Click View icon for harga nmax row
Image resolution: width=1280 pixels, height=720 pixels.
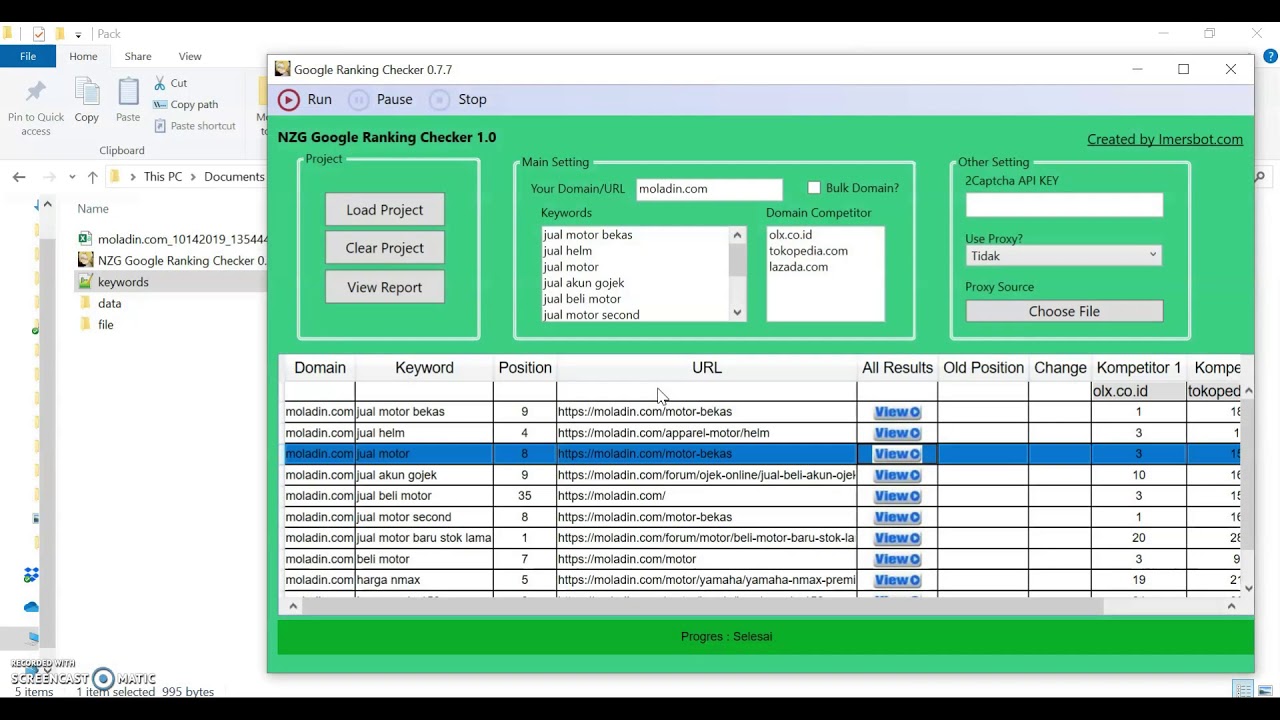[x=897, y=580]
